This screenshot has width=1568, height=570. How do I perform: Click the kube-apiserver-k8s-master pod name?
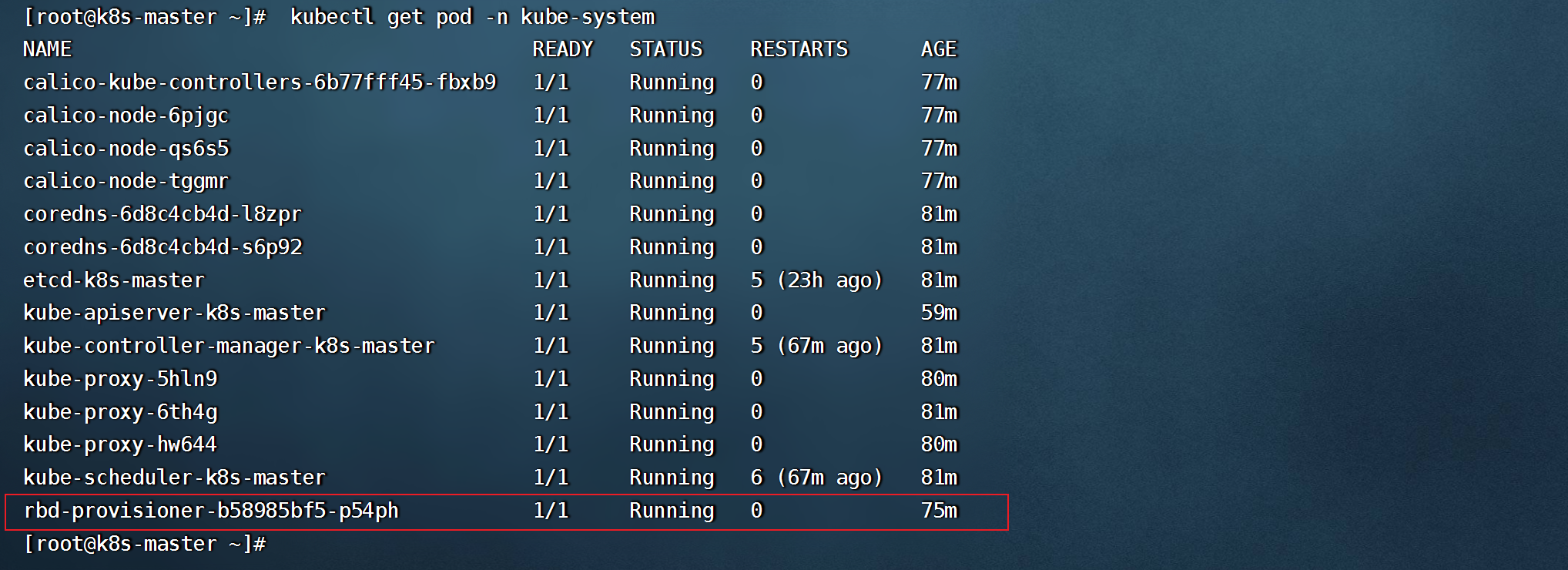(x=174, y=313)
